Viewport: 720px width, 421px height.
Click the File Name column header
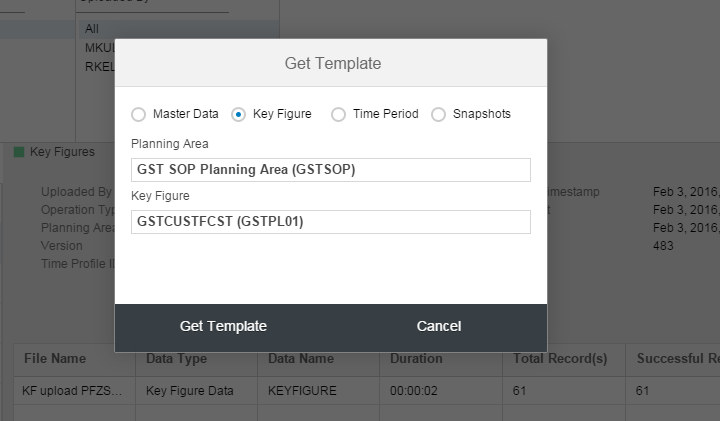click(74, 359)
